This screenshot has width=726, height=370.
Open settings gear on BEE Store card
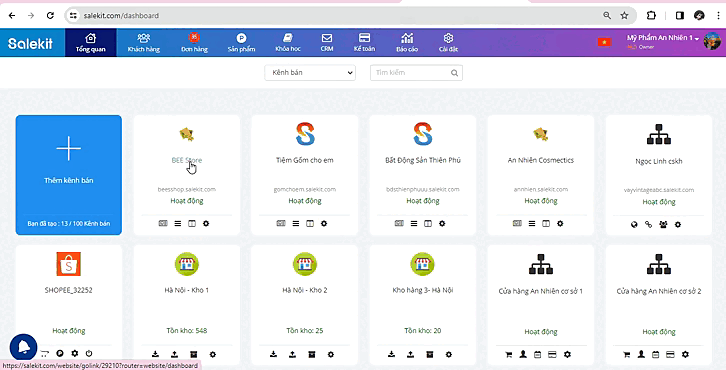pyautogui.click(x=206, y=223)
